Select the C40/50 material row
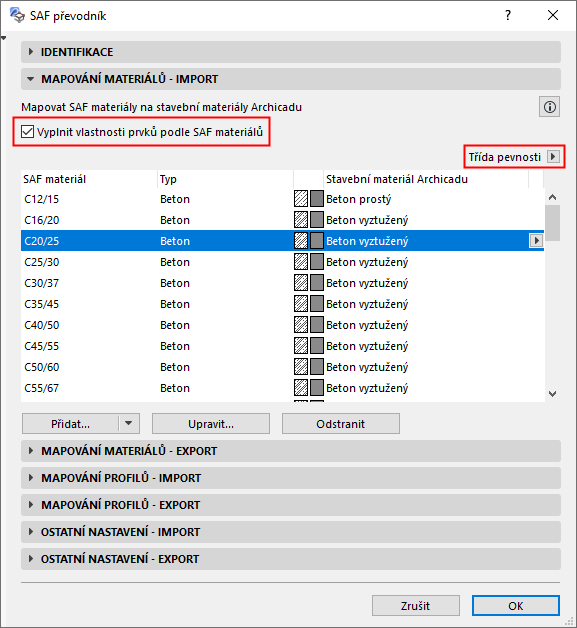This screenshot has width=577, height=628. [282, 325]
